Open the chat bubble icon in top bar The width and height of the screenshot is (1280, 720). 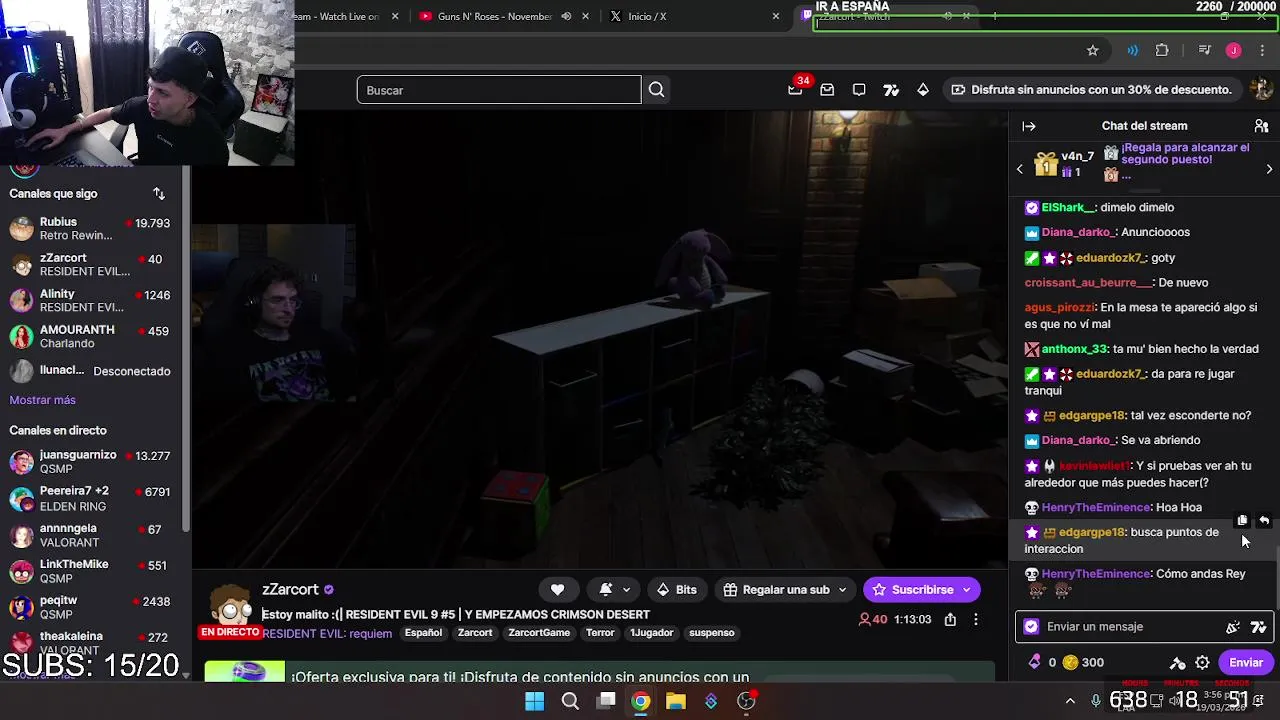pyautogui.click(x=859, y=90)
